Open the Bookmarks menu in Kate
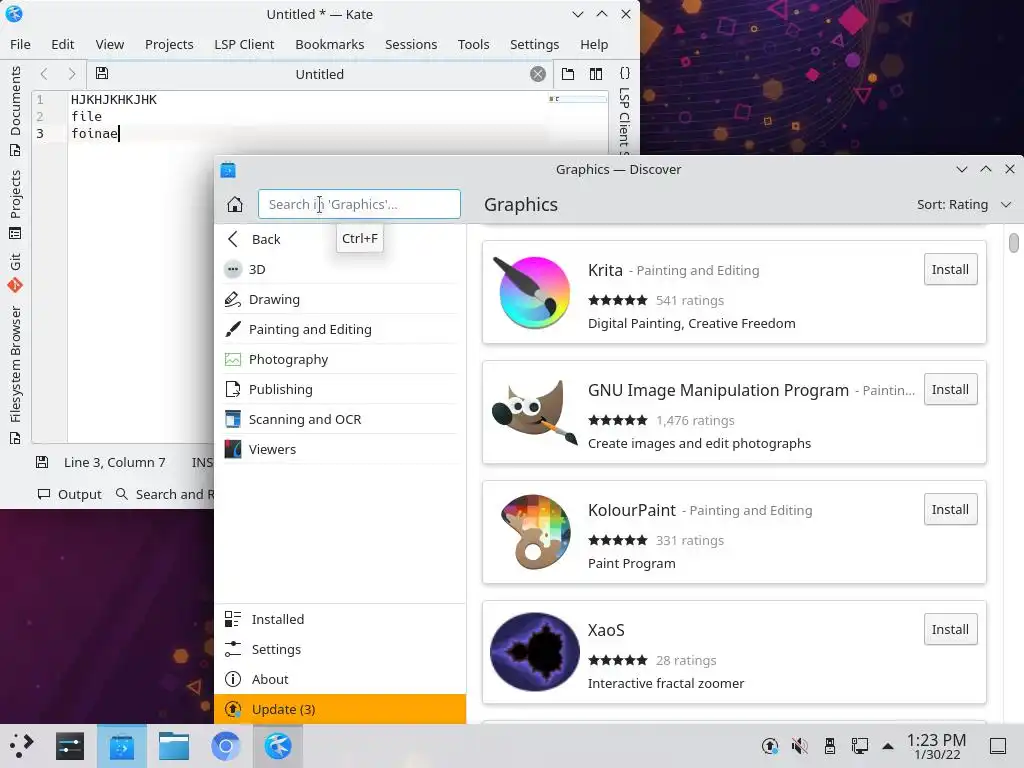 coord(330,44)
